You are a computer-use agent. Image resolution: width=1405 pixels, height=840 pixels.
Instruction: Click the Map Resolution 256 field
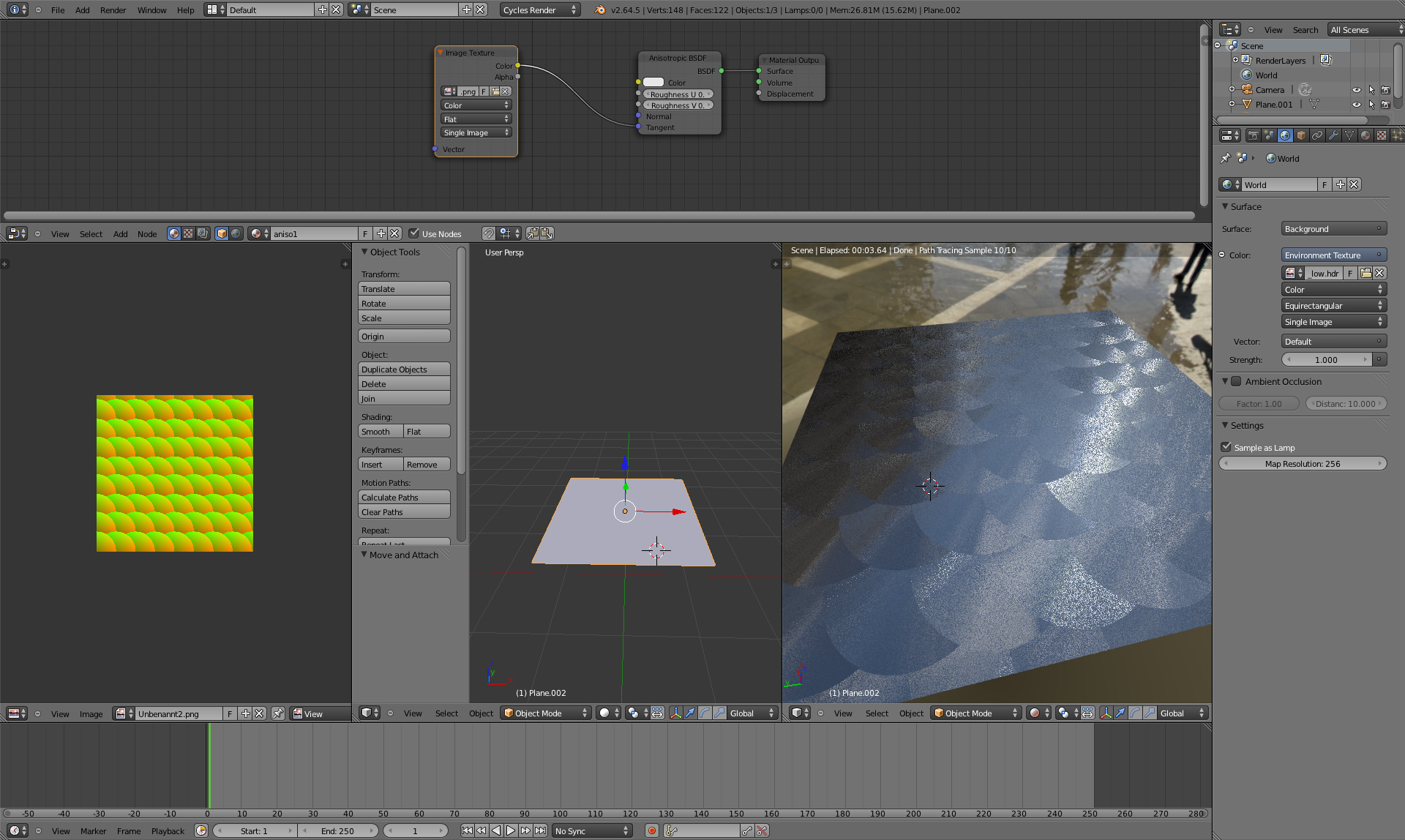click(1303, 464)
